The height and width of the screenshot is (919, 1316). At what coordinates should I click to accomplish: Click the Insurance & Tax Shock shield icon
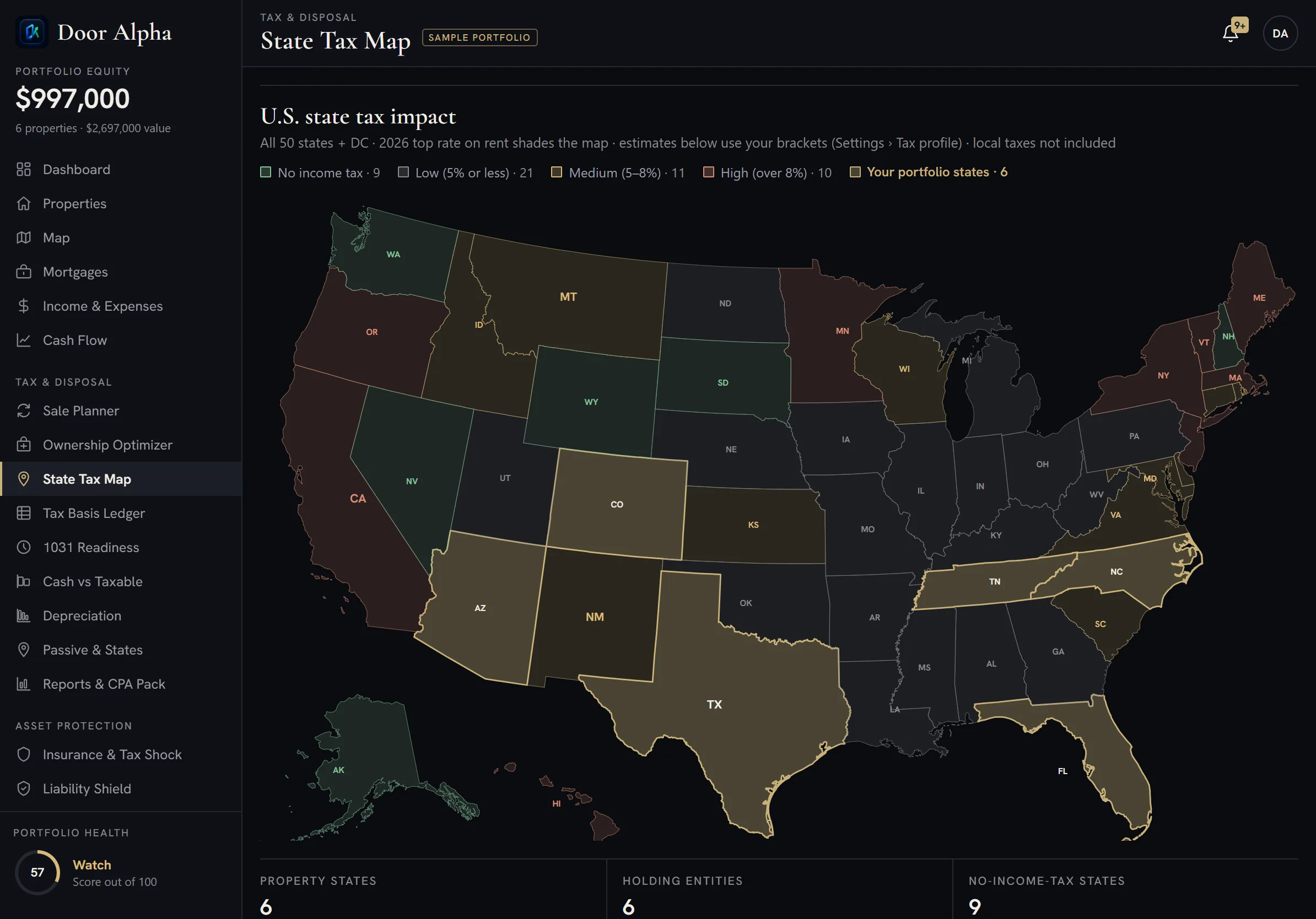(x=24, y=755)
